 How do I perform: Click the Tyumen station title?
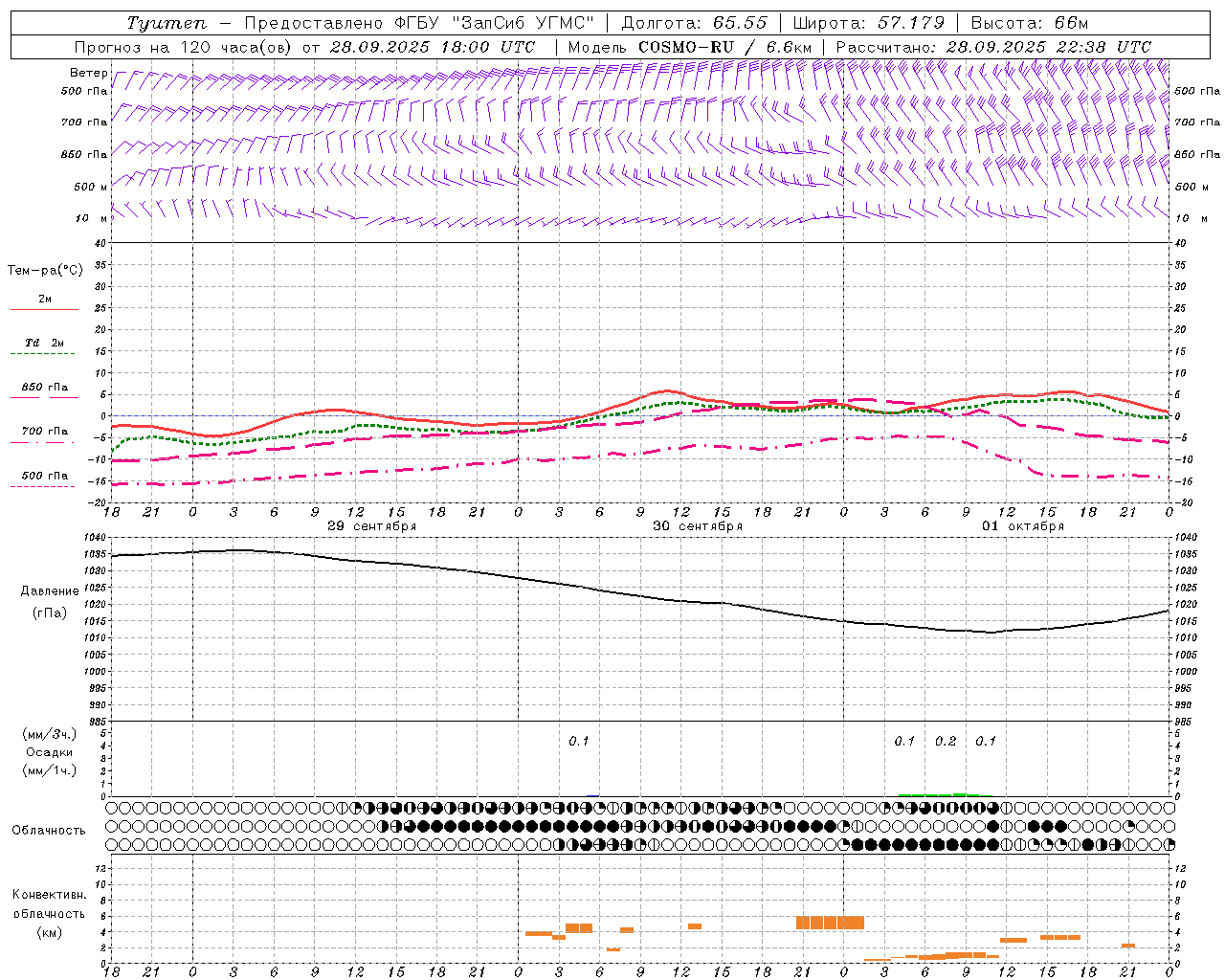166,23
